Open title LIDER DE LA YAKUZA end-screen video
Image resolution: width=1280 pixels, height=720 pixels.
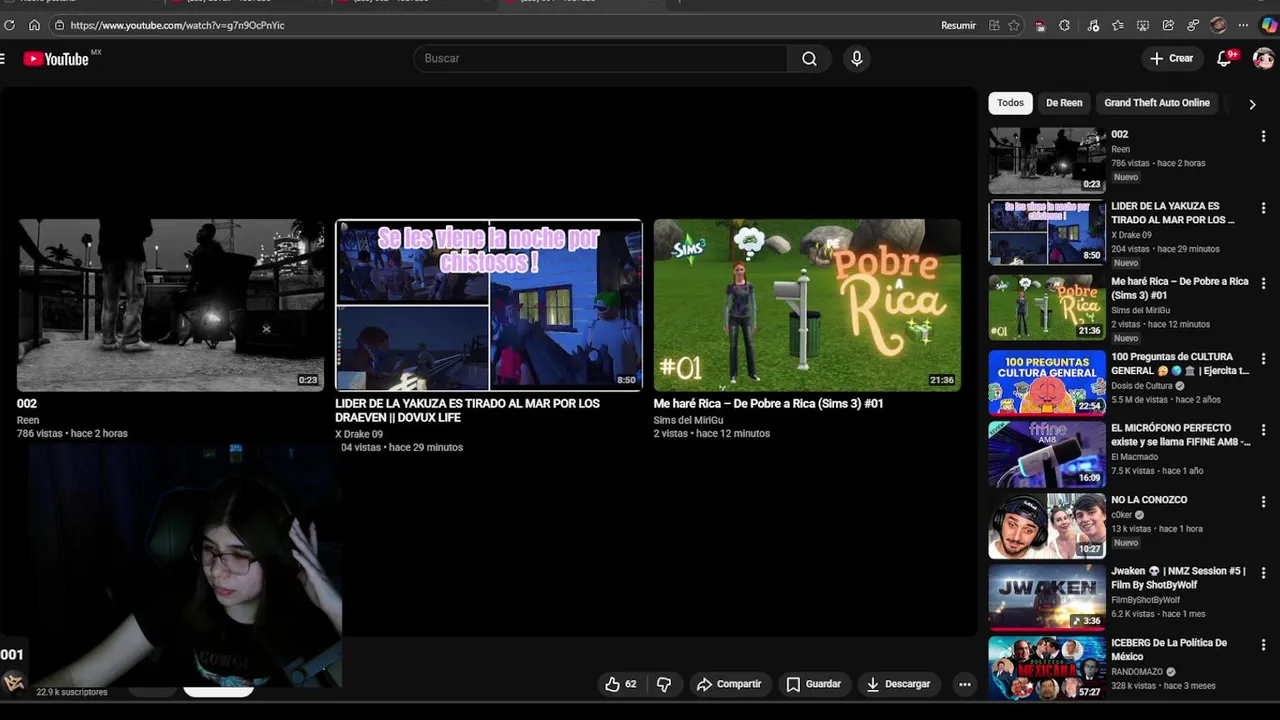(x=467, y=410)
